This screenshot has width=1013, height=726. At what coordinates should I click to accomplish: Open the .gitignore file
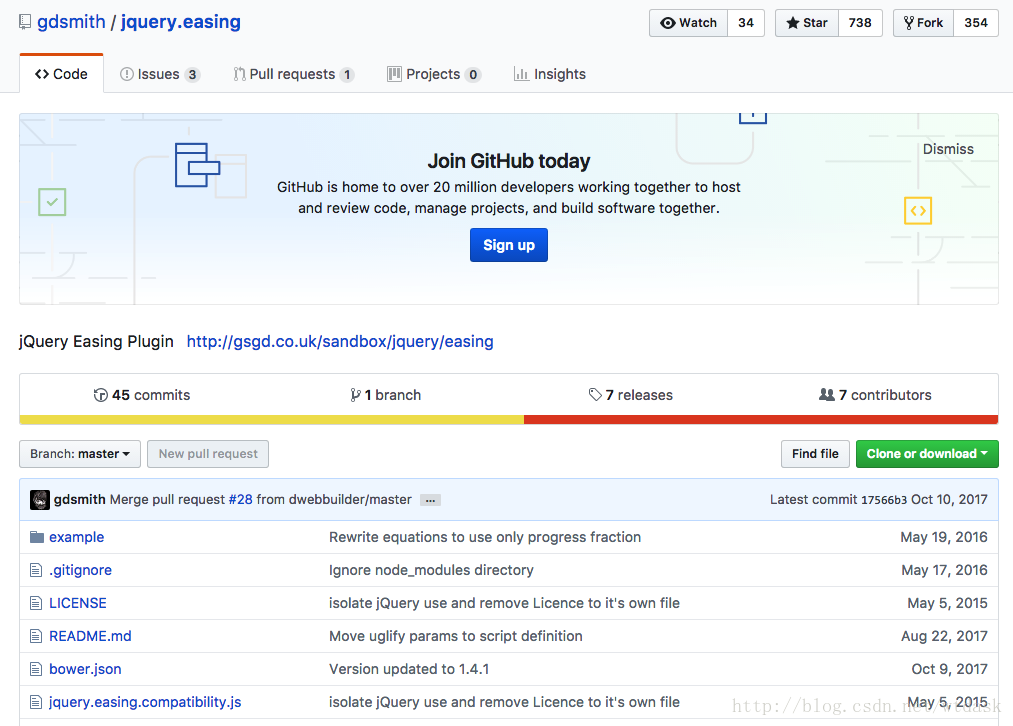pos(80,570)
